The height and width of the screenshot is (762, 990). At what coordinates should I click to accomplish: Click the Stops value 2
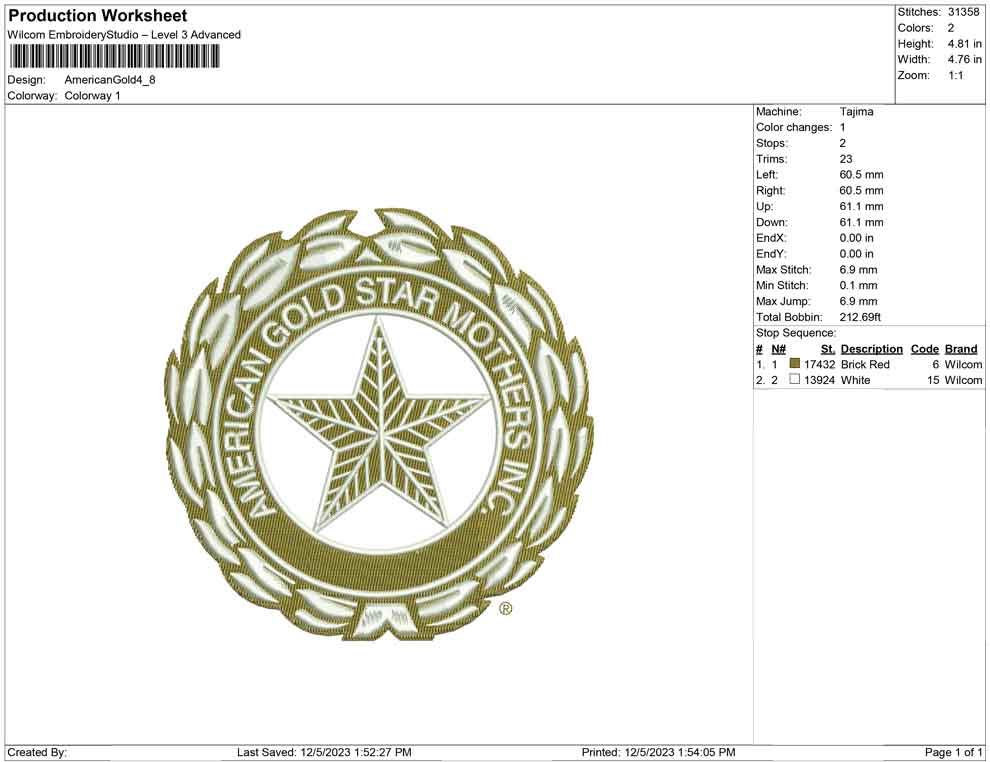(x=842, y=143)
